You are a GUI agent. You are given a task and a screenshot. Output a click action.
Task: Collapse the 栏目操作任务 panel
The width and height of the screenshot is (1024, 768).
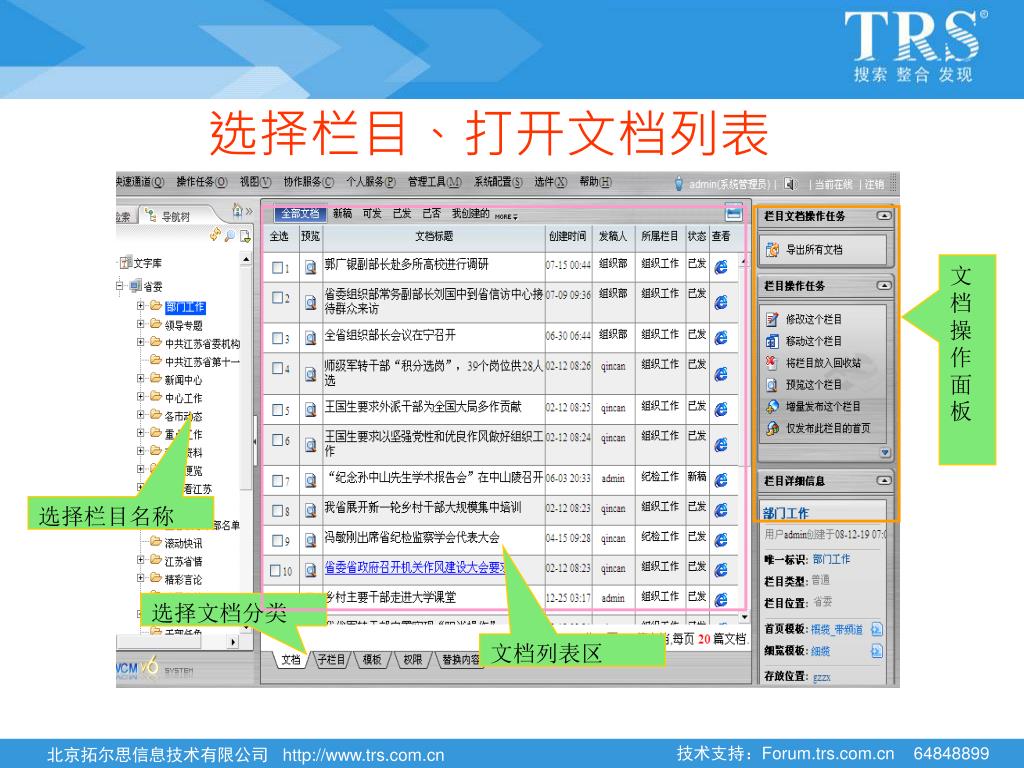click(884, 285)
